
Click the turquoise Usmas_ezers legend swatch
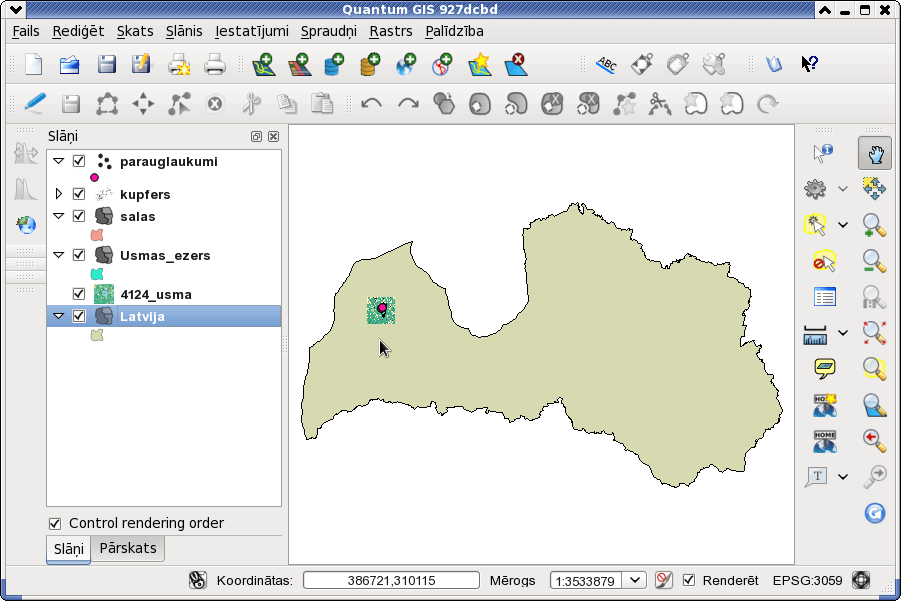pos(97,274)
